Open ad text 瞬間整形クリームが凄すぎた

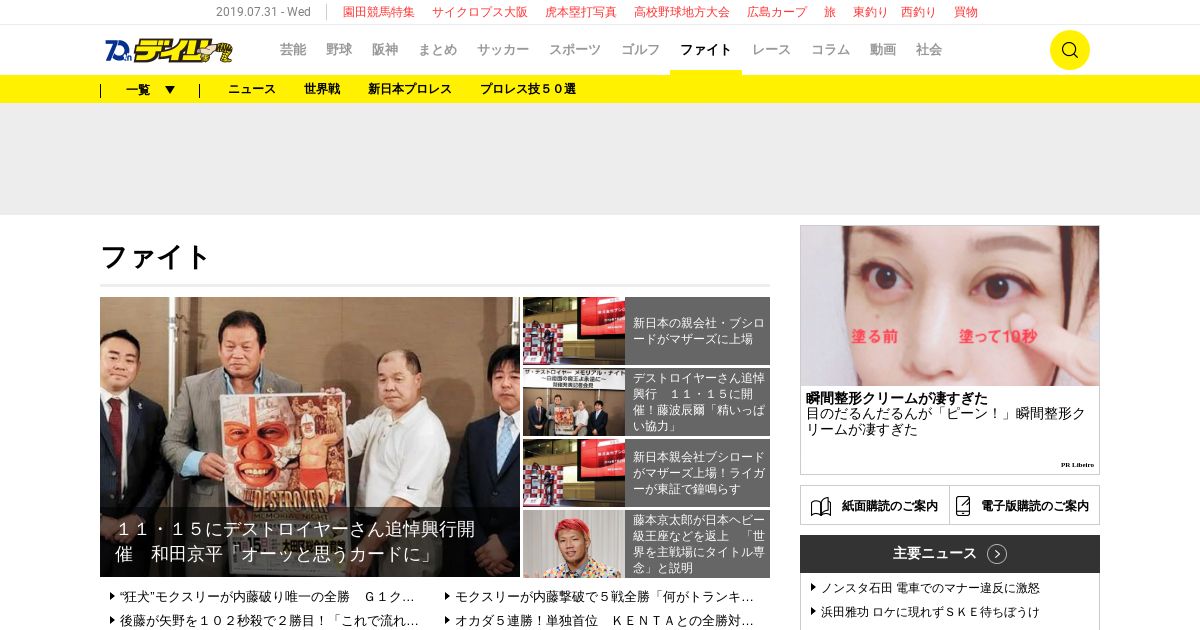point(897,398)
